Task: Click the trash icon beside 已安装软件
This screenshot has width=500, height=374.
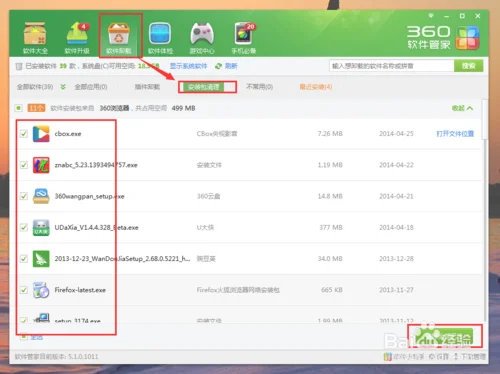Action: [x=19, y=66]
